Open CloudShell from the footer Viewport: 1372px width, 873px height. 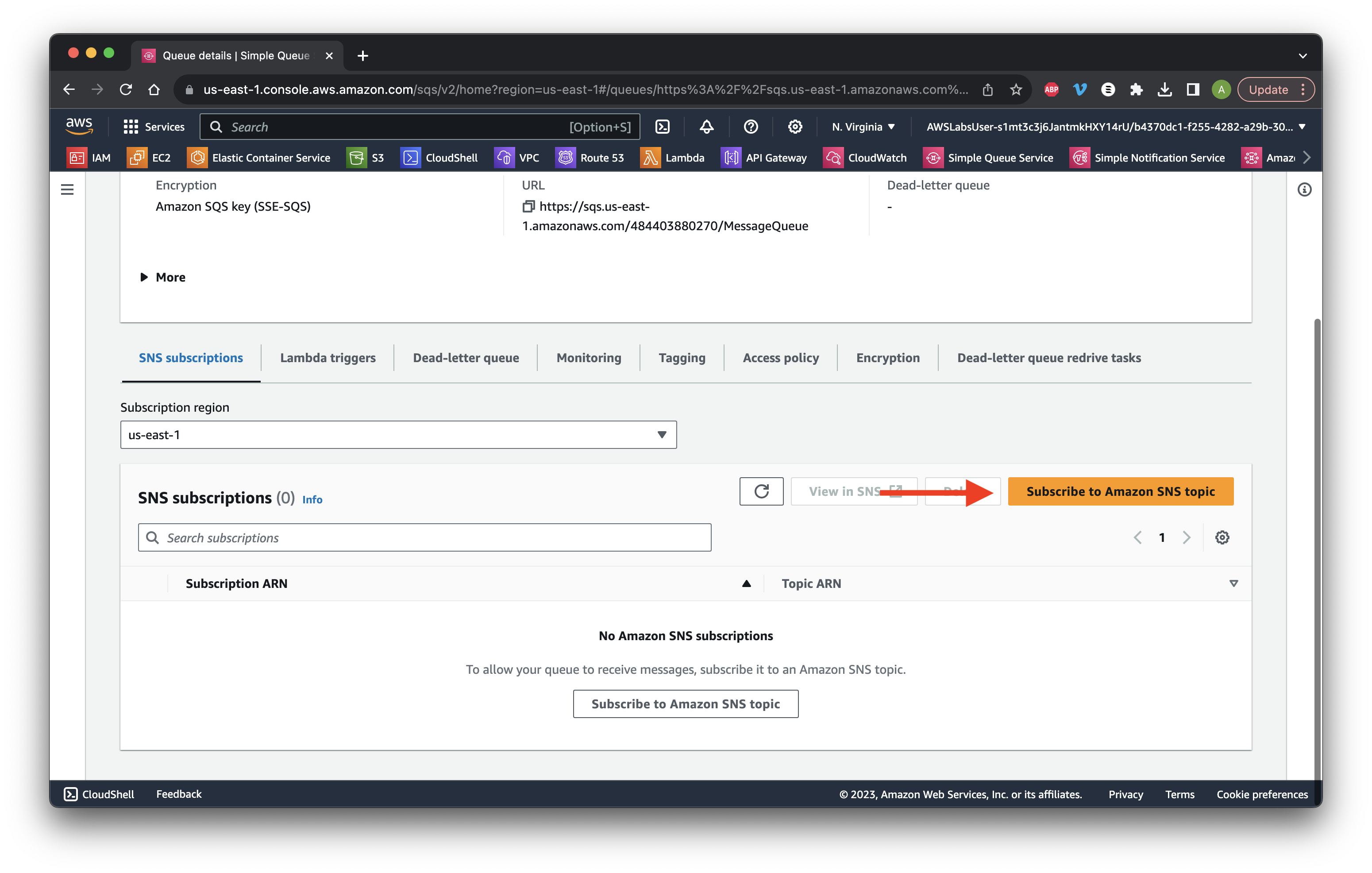(x=99, y=794)
